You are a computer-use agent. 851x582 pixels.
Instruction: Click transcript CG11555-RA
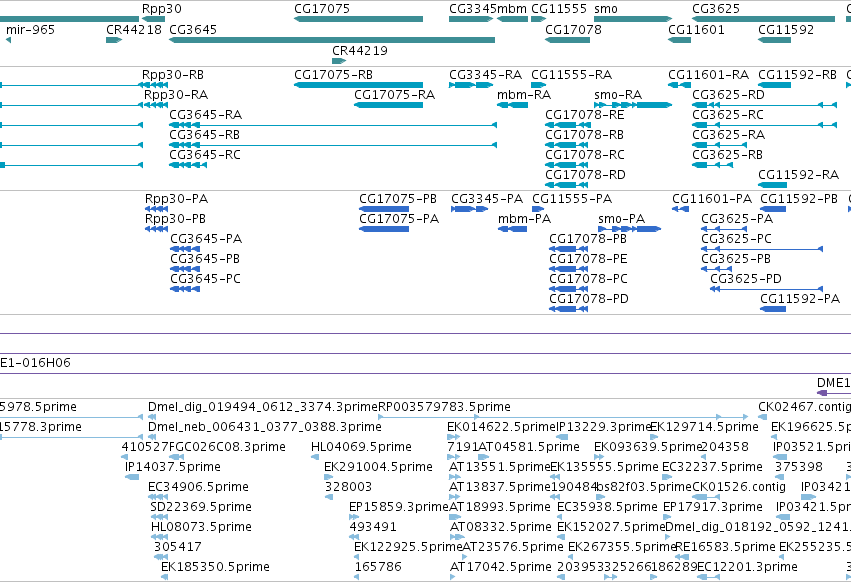point(571,75)
